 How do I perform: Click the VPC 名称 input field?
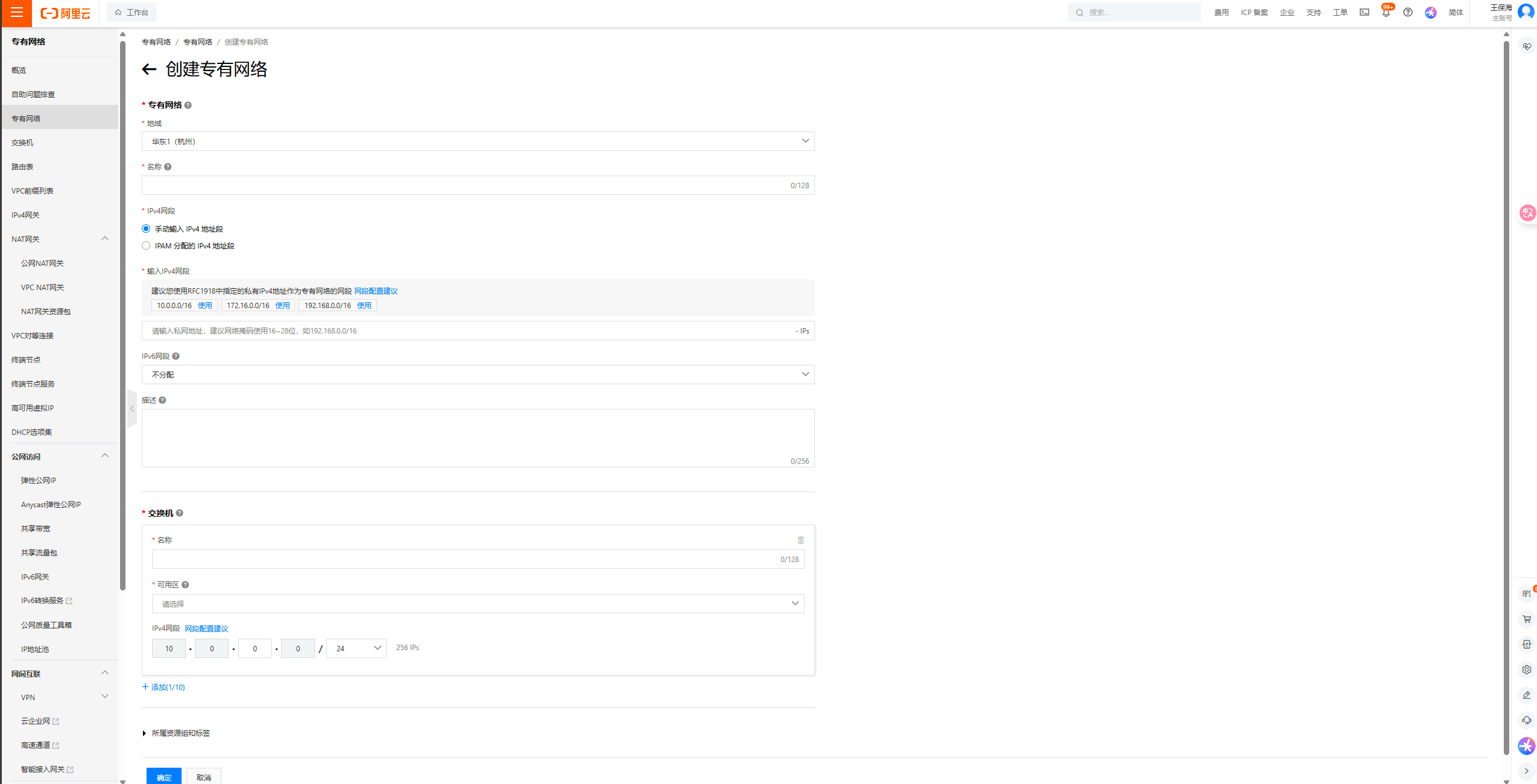pos(464,186)
